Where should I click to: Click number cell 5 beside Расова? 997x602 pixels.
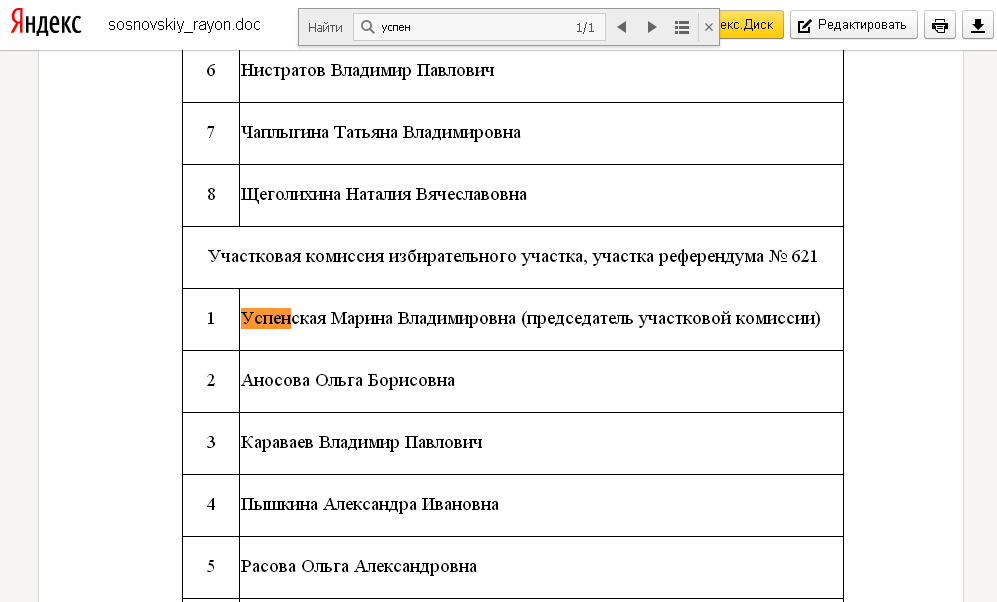[x=211, y=566]
